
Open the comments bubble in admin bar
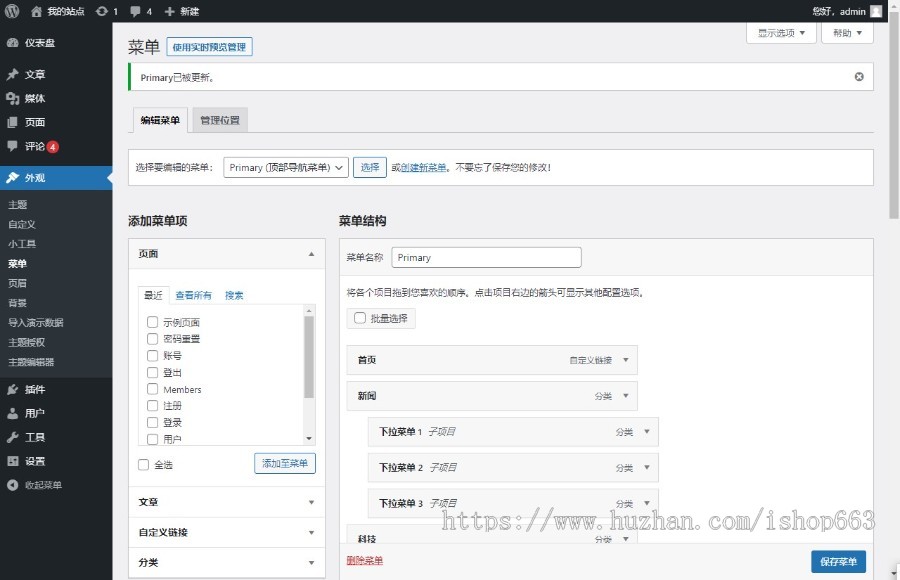[135, 11]
